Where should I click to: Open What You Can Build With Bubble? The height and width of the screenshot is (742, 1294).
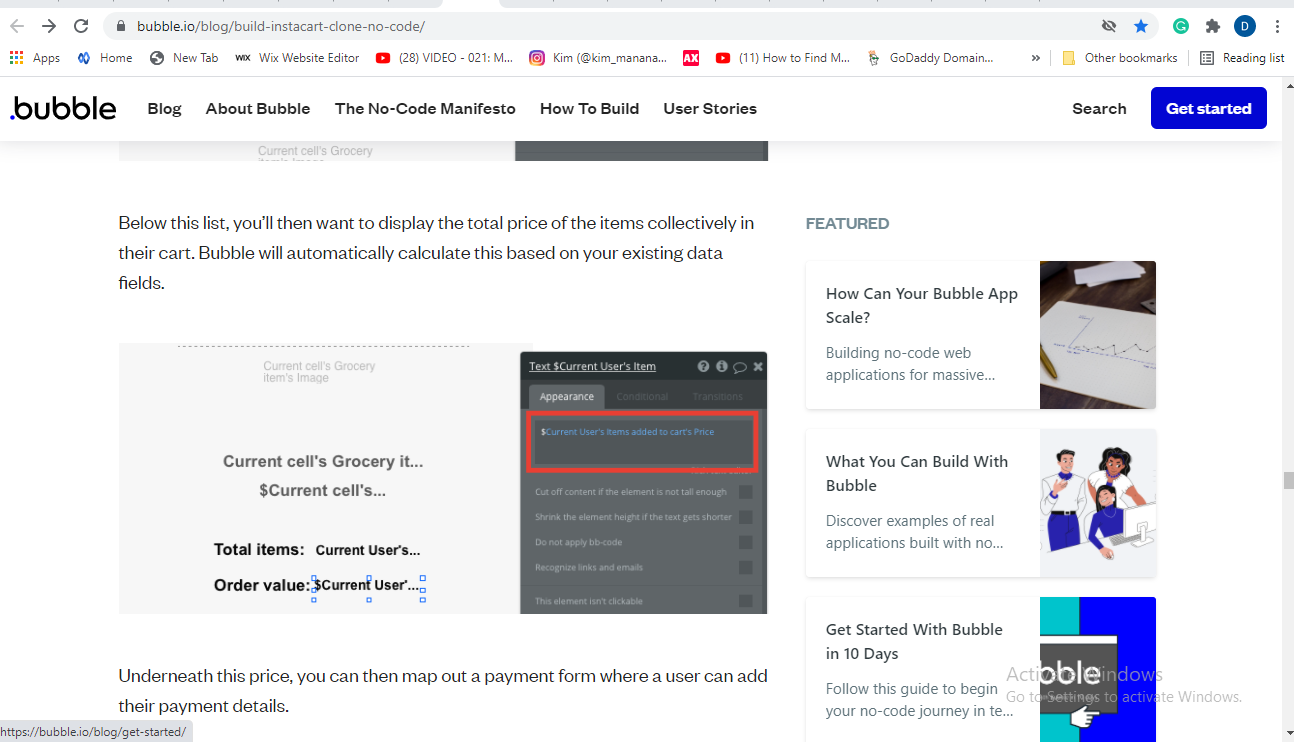(x=917, y=474)
